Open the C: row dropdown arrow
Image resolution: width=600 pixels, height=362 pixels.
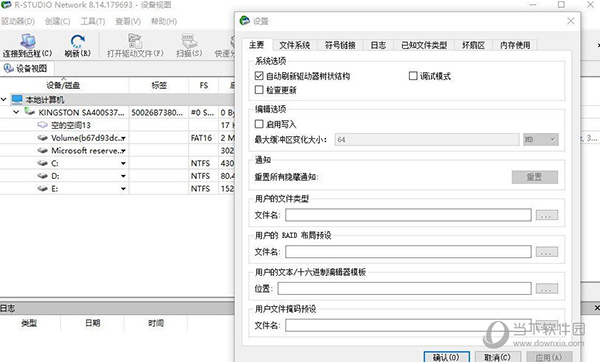pos(123,163)
